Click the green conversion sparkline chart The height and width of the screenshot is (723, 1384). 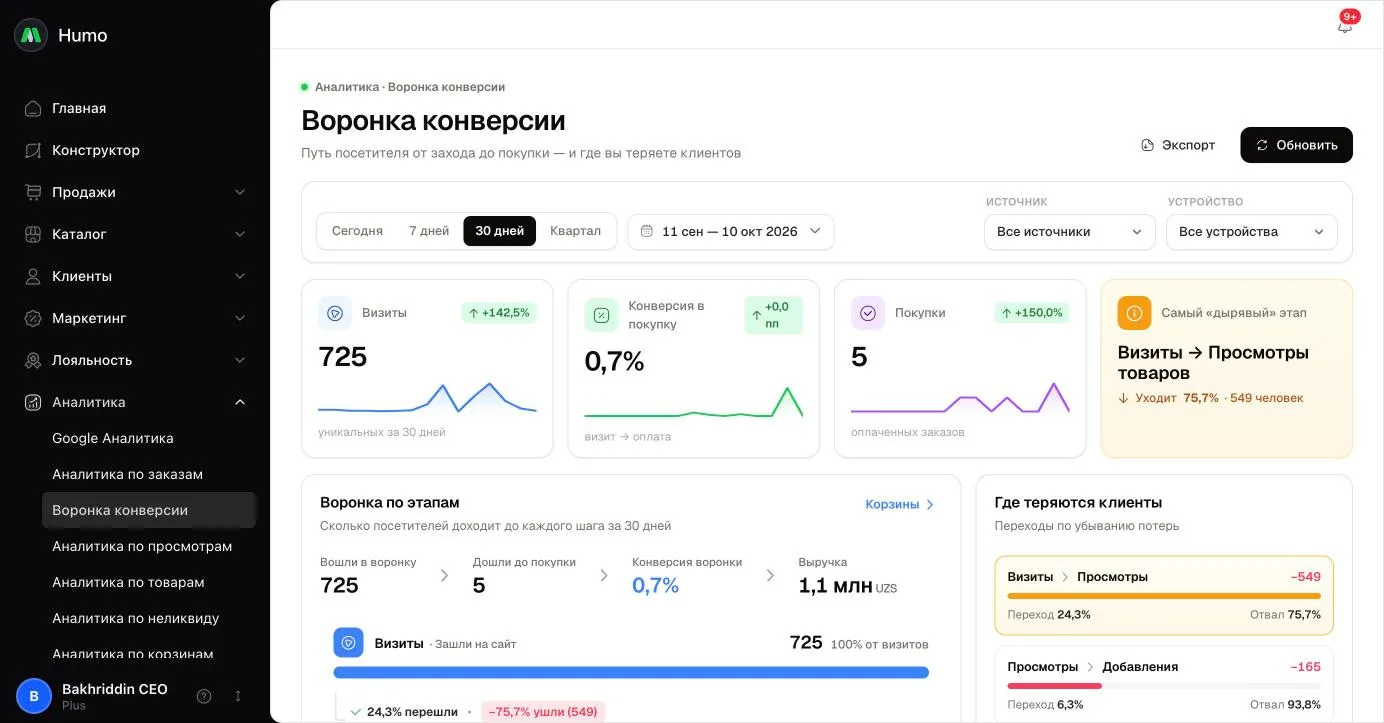(x=693, y=402)
